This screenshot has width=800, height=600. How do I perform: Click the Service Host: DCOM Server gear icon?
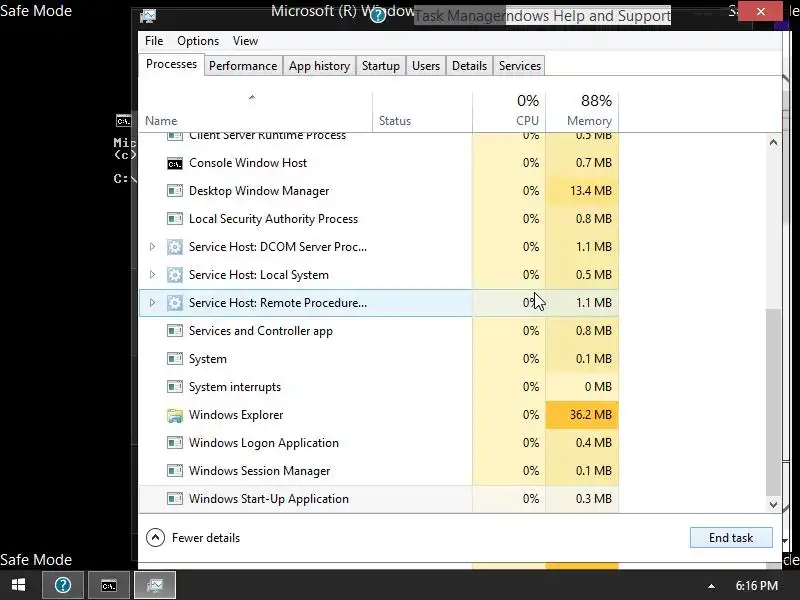pos(174,247)
